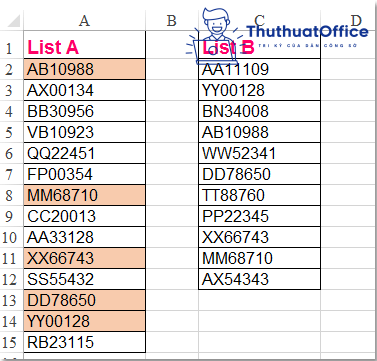Image resolution: width=377 pixels, height=361 pixels.
Task: Select cell AX54343
Action: pyautogui.click(x=260, y=279)
